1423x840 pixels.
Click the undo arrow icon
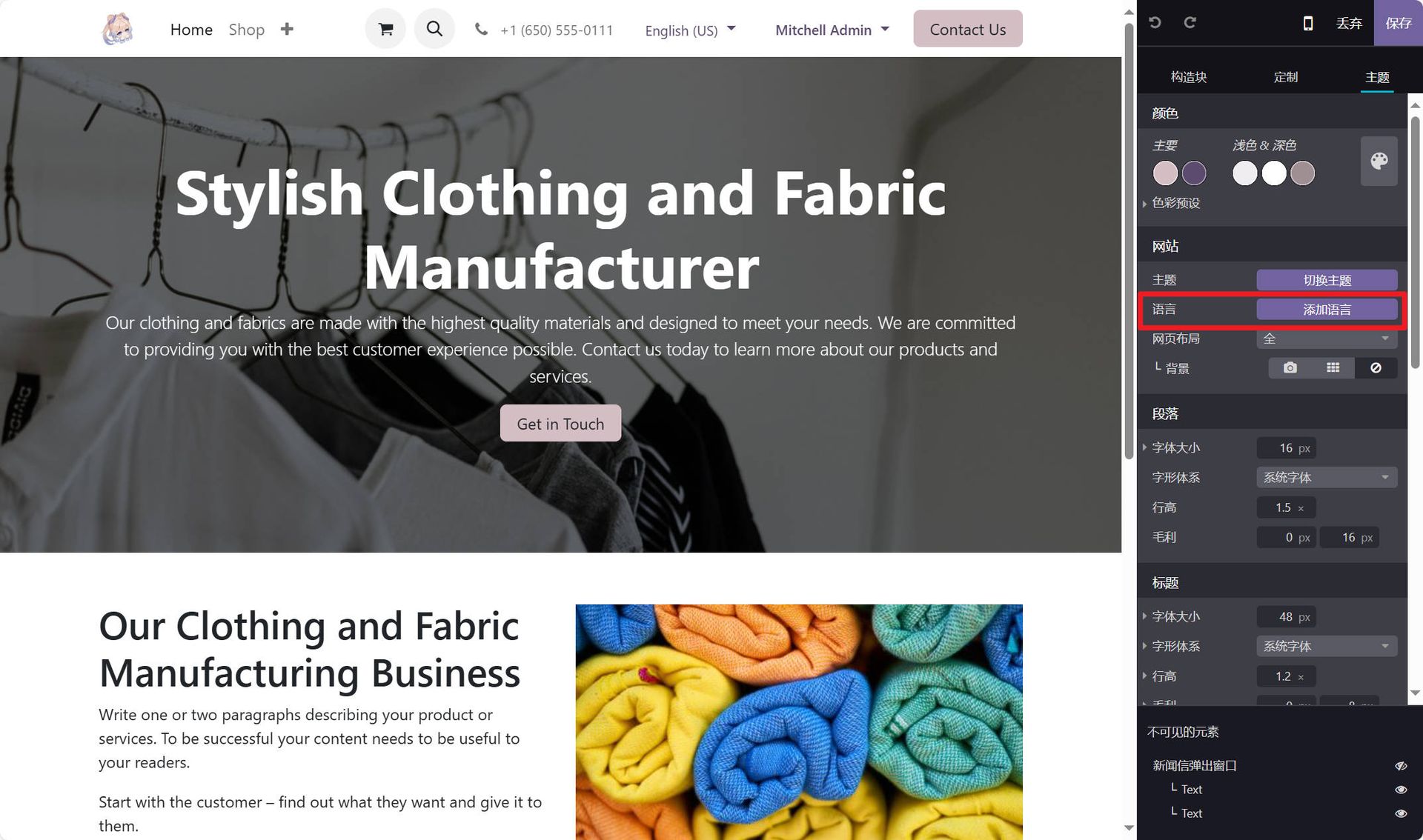pos(1155,23)
